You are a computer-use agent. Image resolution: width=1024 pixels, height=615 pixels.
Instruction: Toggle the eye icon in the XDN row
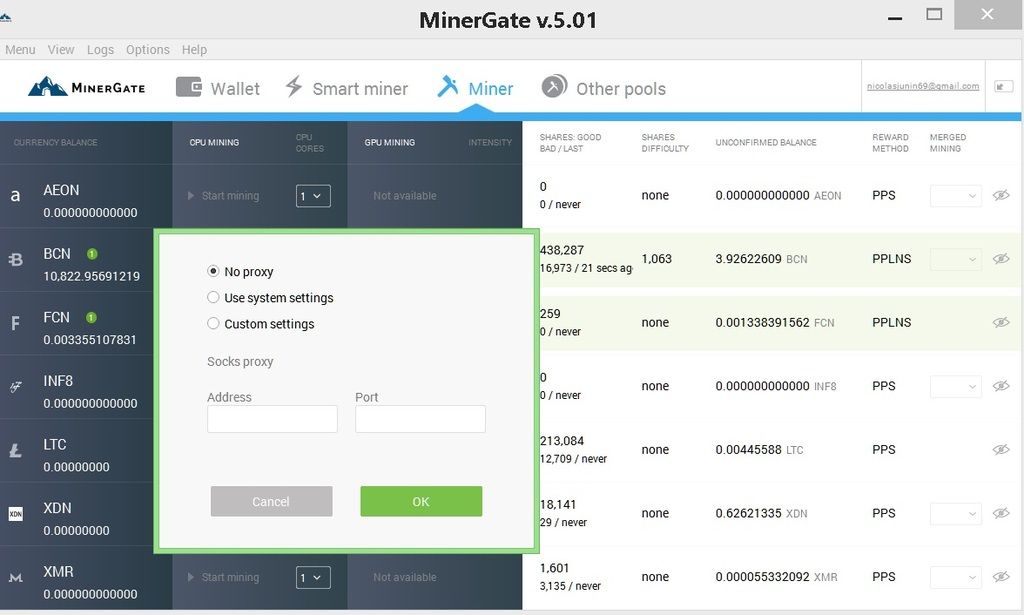click(x=1000, y=513)
